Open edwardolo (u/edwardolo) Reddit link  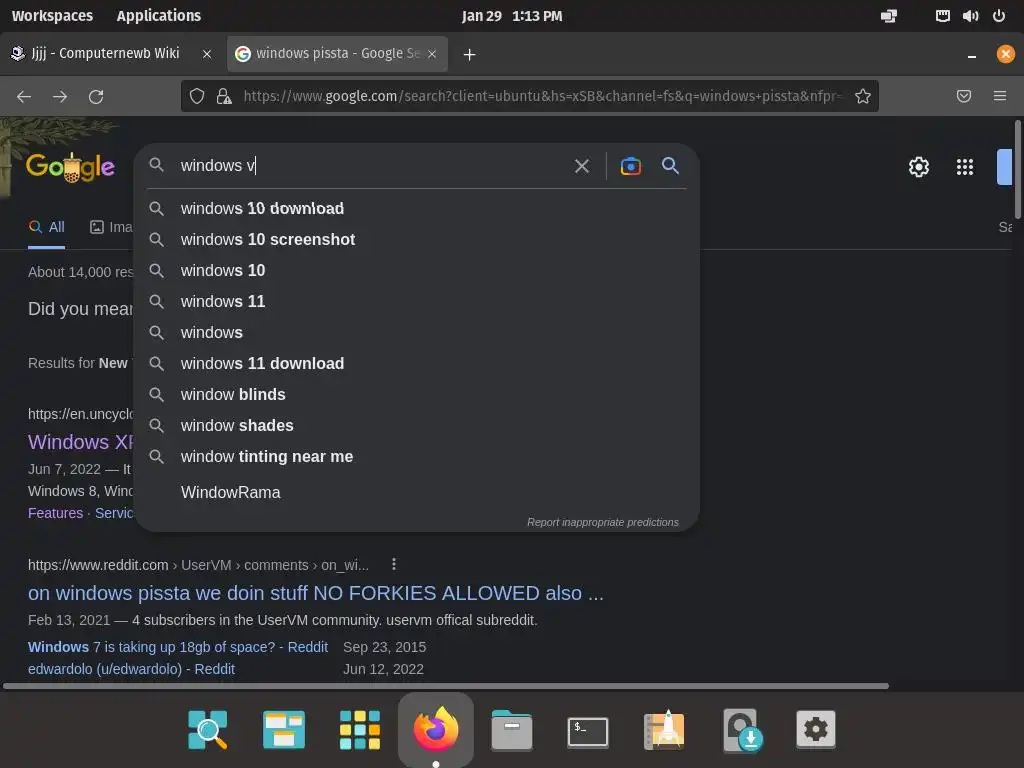[131, 669]
